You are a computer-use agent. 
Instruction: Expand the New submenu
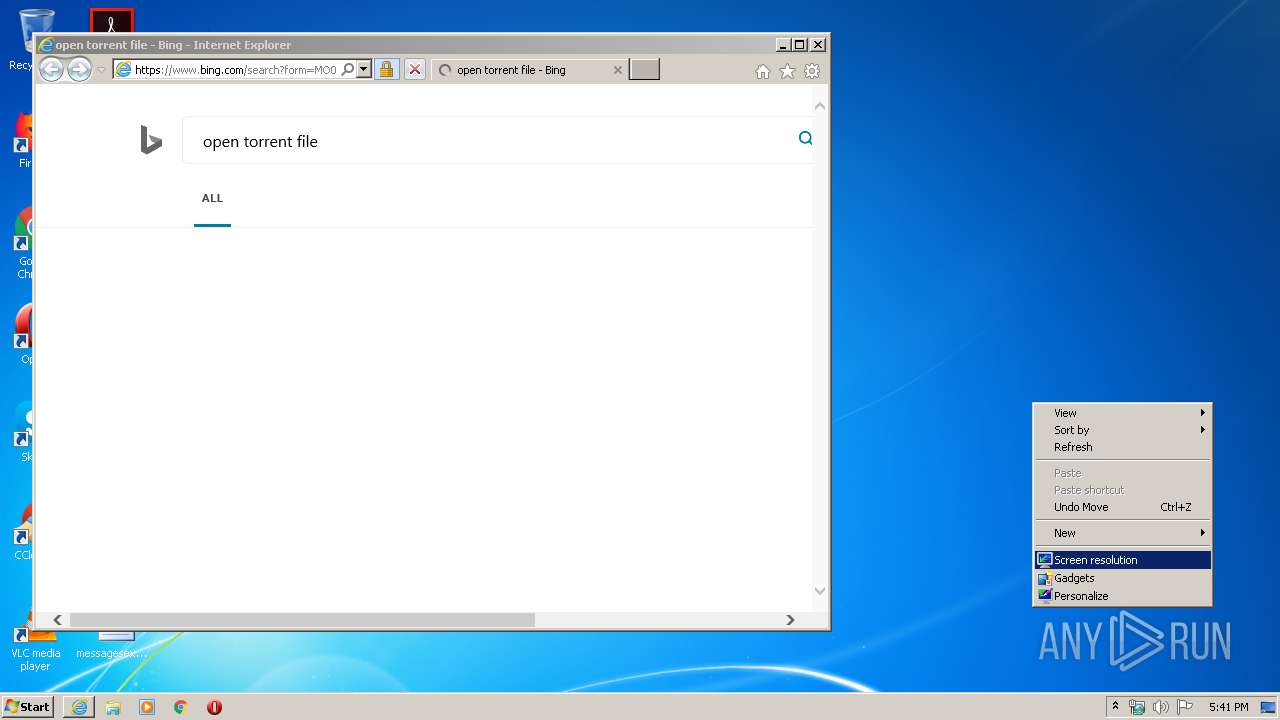tap(1122, 533)
